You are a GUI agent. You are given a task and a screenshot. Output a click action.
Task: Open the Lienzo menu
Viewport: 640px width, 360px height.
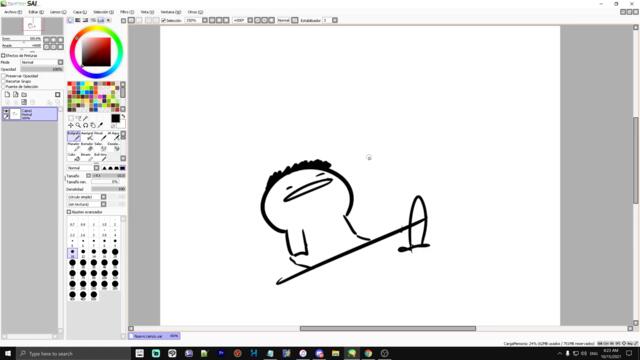58,12
